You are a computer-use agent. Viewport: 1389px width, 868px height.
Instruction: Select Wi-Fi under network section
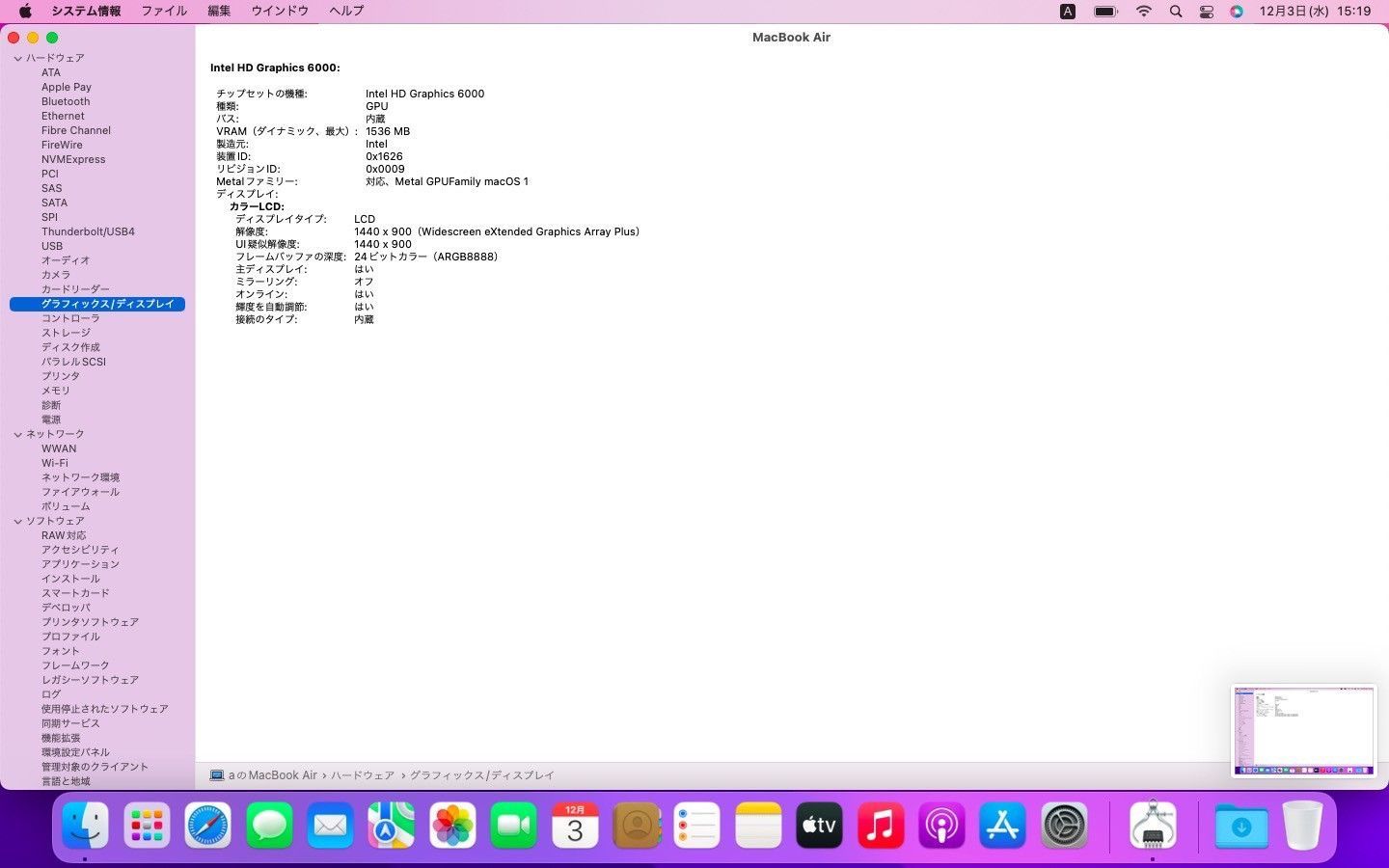tap(54, 463)
